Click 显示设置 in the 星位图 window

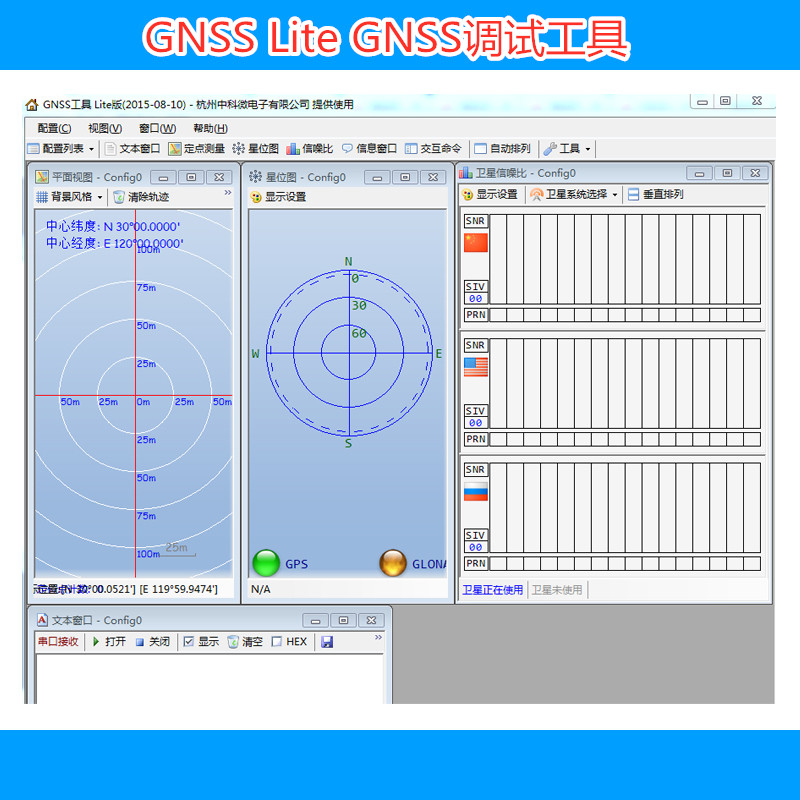coord(278,196)
